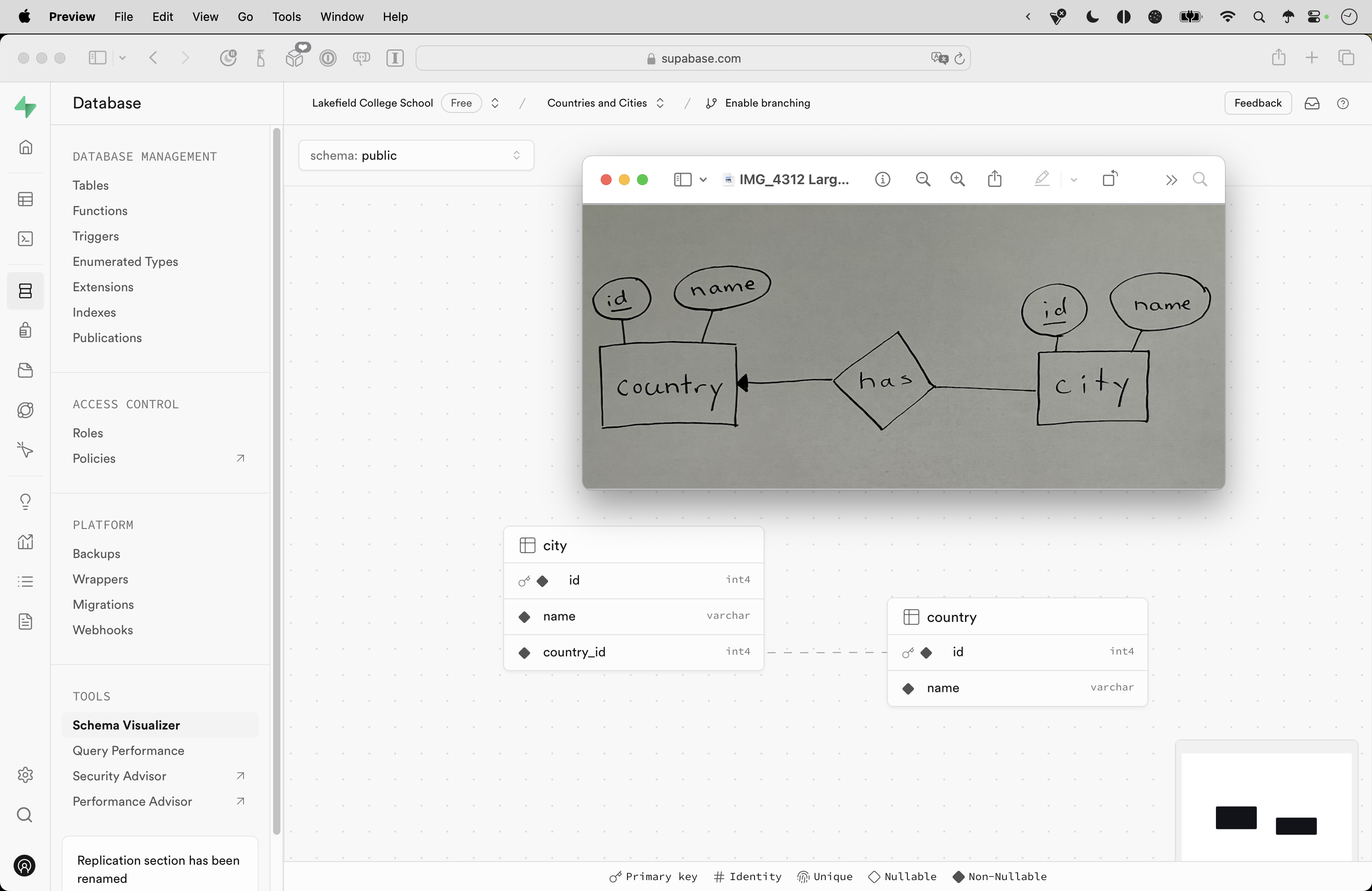Toggle the Preview sidebar view button
Screen dimensions: 1372x891
682,179
